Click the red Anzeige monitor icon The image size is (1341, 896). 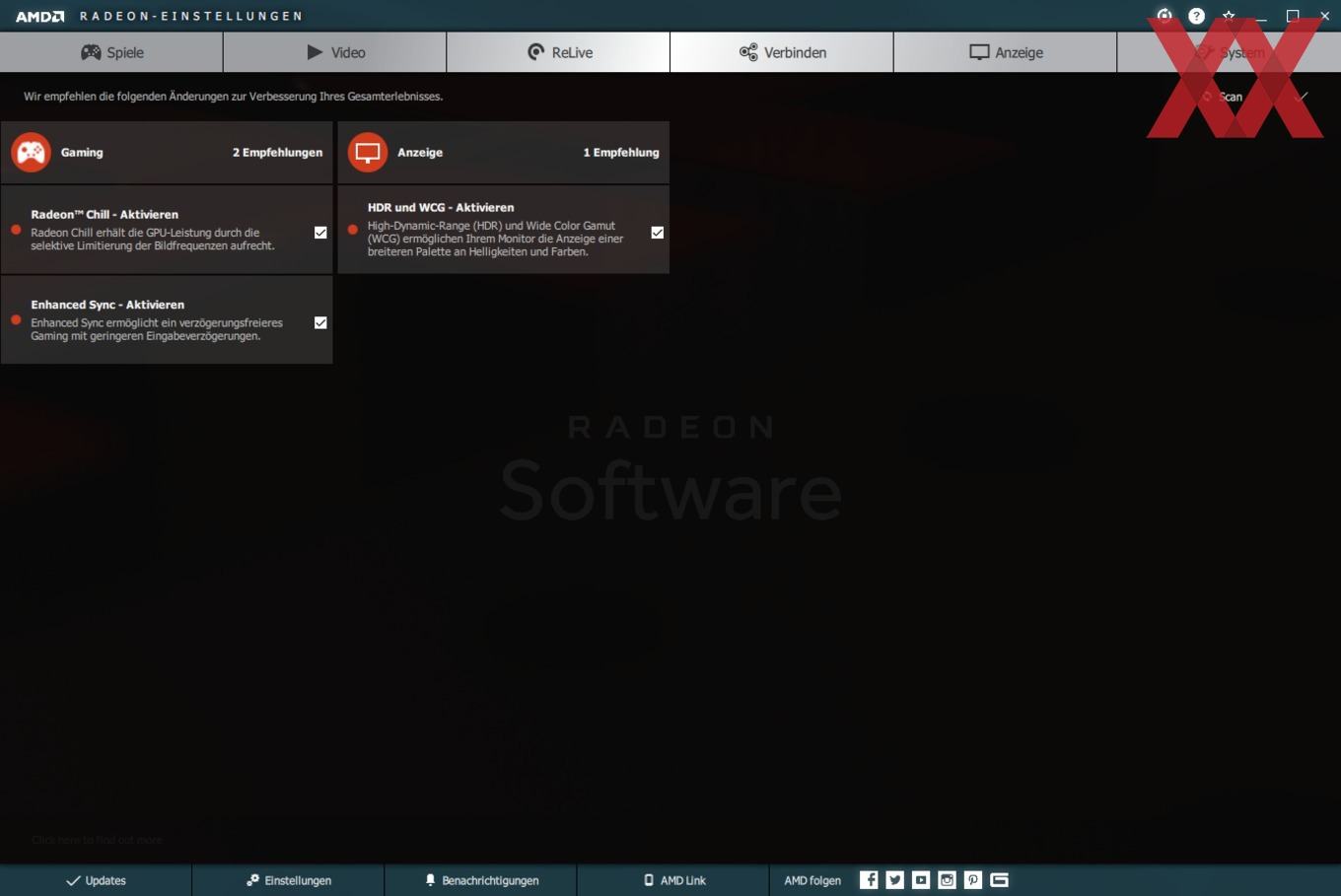(368, 152)
